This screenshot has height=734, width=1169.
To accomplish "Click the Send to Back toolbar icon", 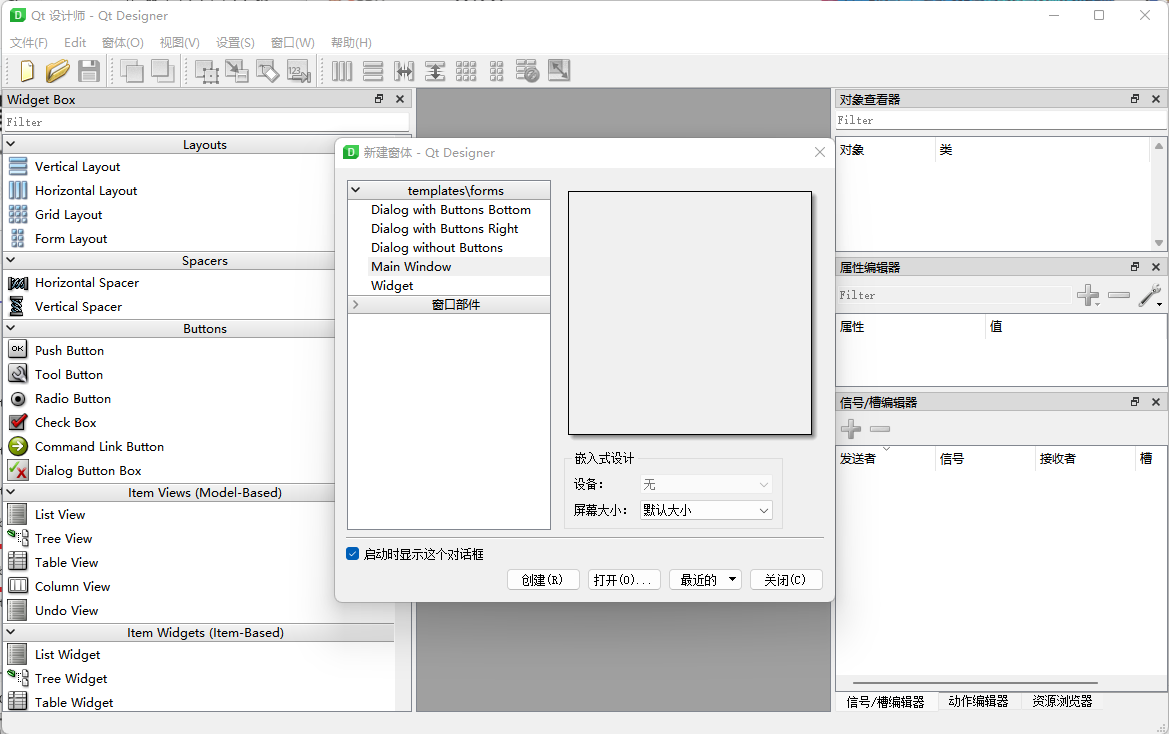I will (131, 71).
